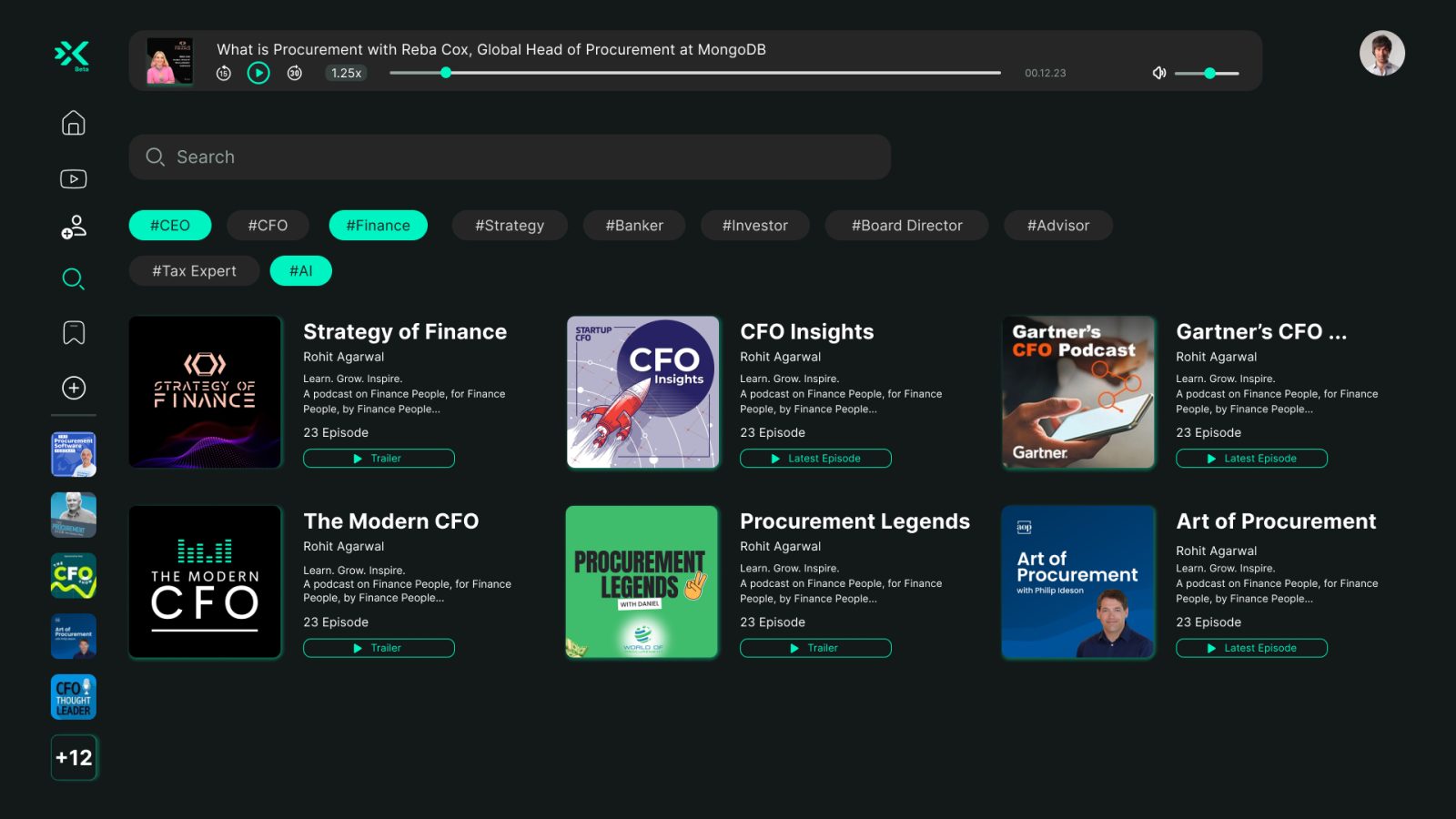This screenshot has height=819, width=1456.
Task: Expand the +12 more podcasts tile
Action: click(x=74, y=758)
